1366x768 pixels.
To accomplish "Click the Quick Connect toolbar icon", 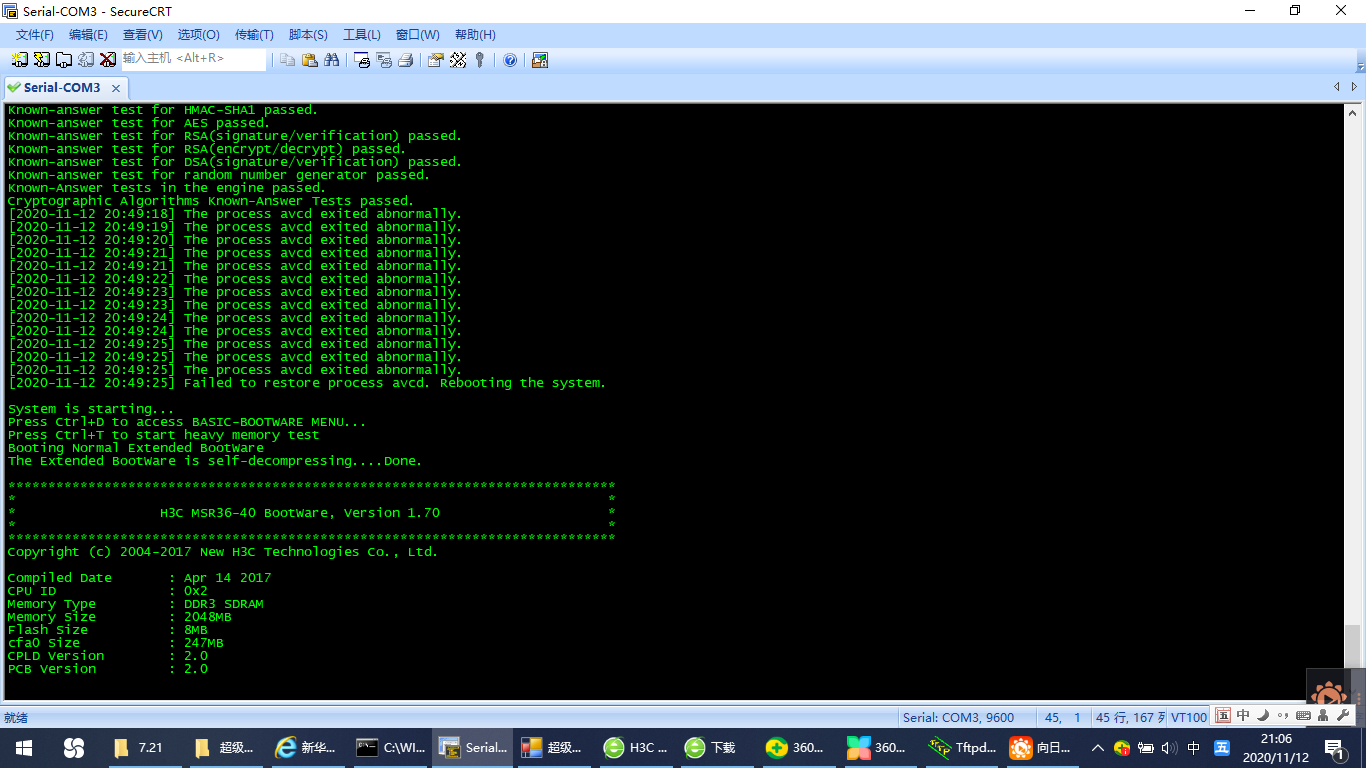I will 42,60.
